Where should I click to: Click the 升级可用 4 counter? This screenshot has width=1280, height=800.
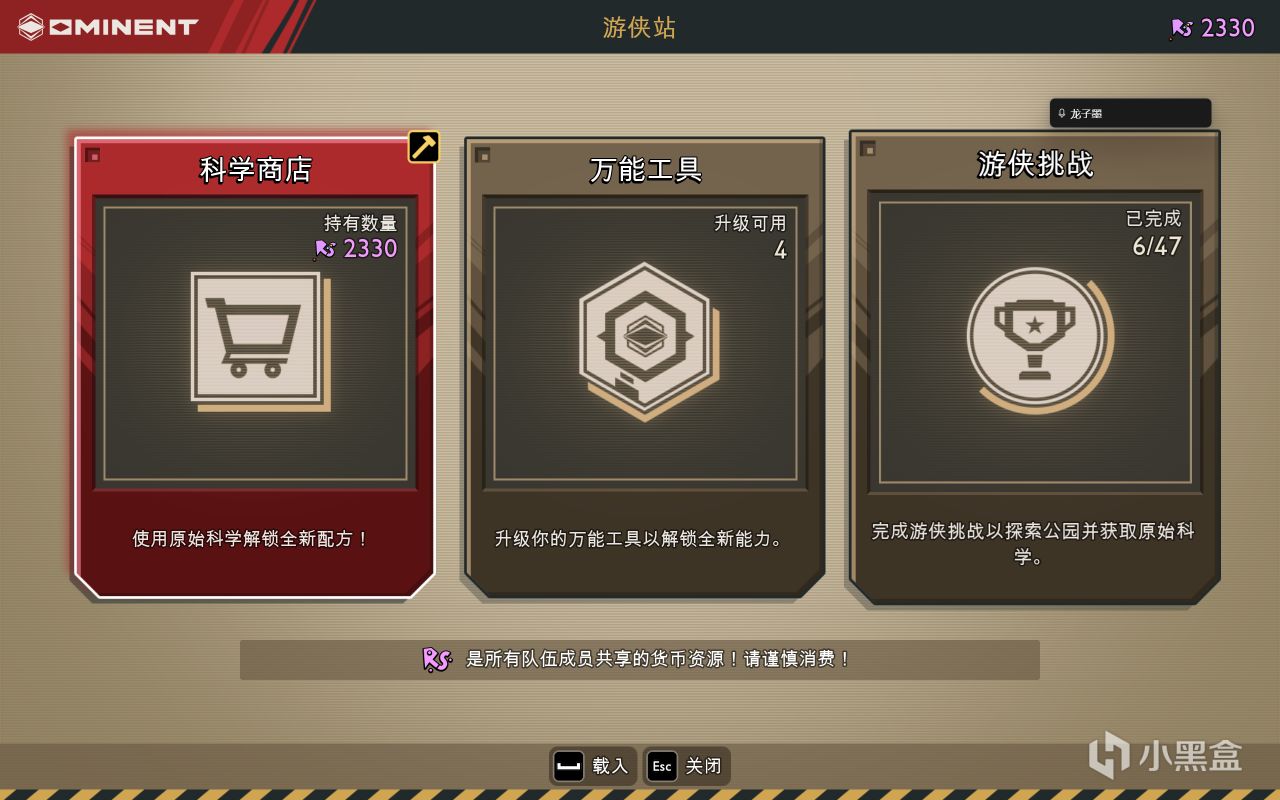tap(750, 237)
